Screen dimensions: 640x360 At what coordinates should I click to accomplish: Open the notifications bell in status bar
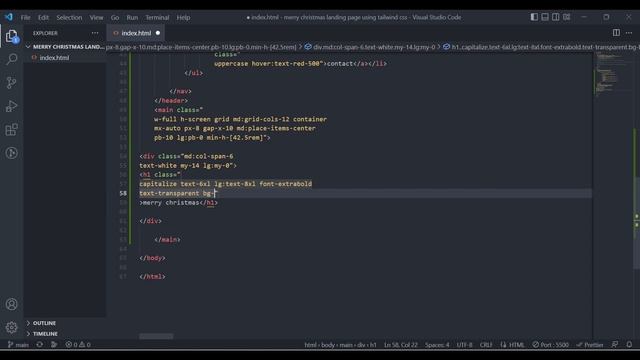pos(629,345)
